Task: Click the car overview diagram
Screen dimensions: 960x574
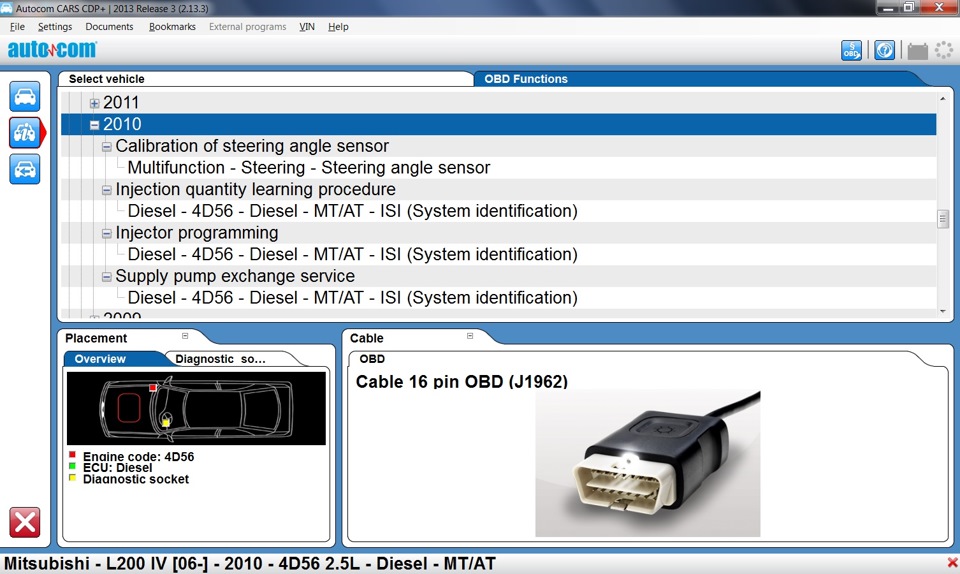Action: tap(196, 408)
